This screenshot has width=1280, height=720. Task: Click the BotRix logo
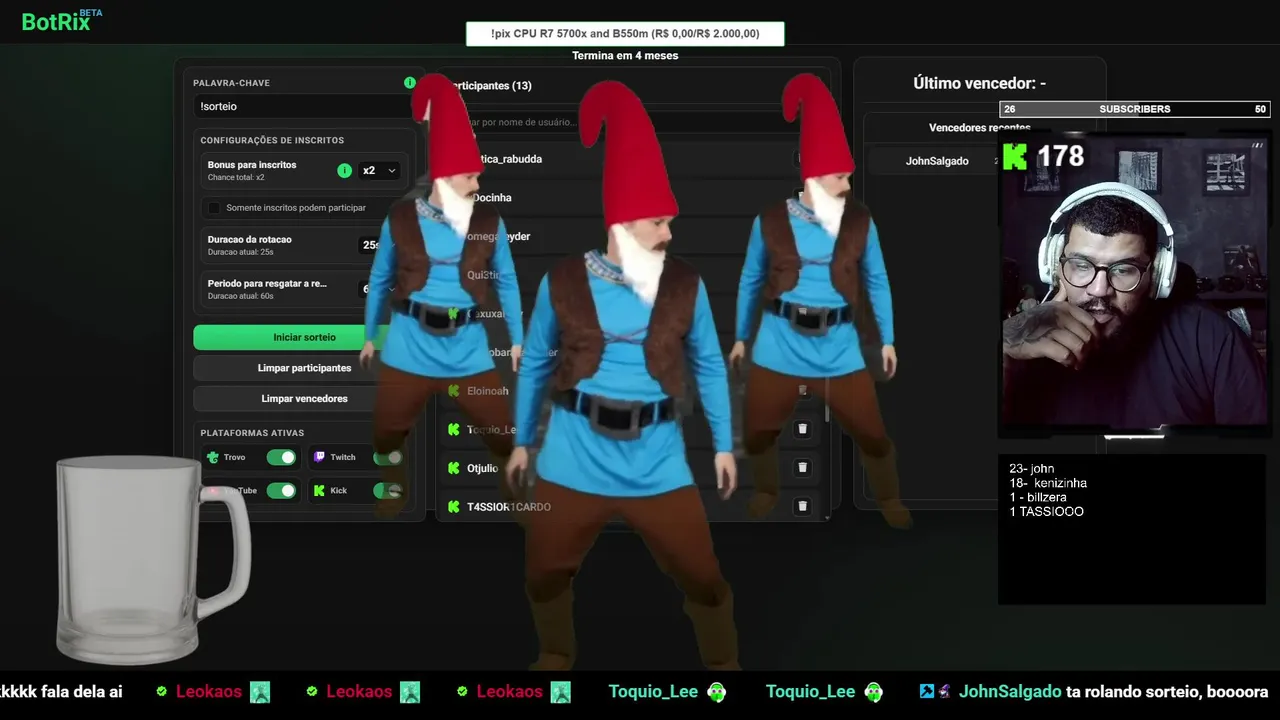click(x=61, y=21)
